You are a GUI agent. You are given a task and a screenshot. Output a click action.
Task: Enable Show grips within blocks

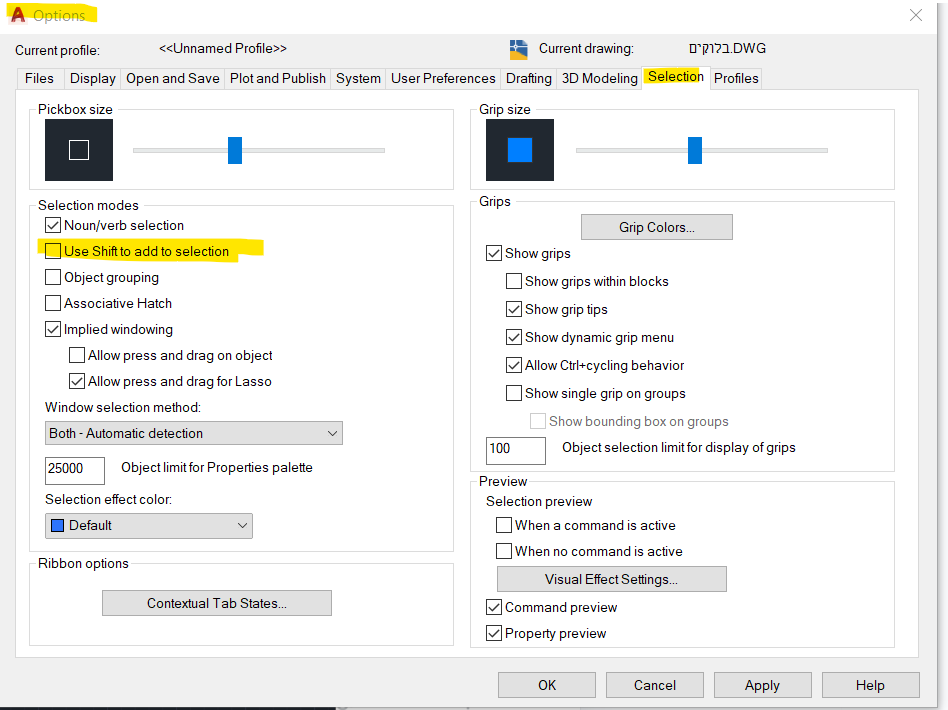click(x=514, y=281)
